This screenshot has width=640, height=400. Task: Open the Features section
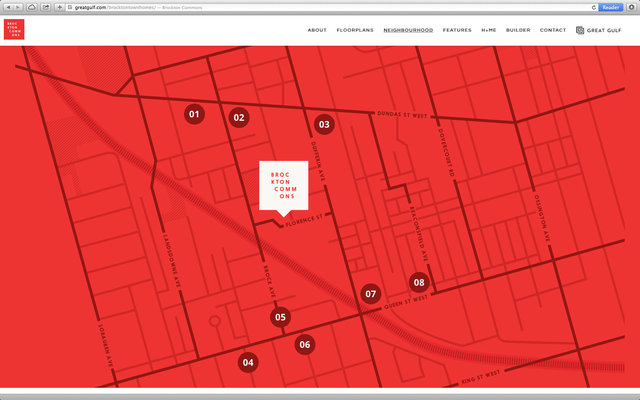pos(457,30)
